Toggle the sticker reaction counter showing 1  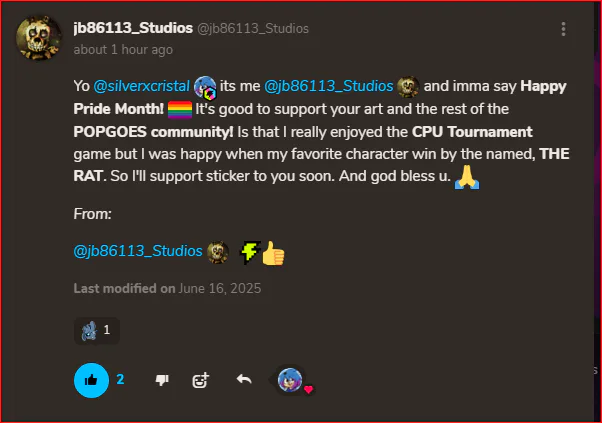coord(97,330)
